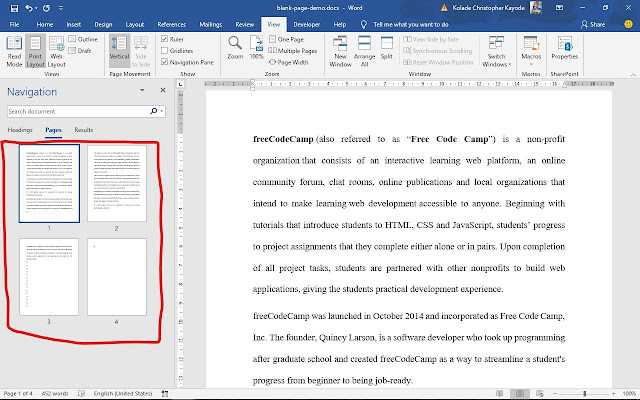Open the Zoom dialog
This screenshot has width=640, height=400.
click(x=235, y=48)
